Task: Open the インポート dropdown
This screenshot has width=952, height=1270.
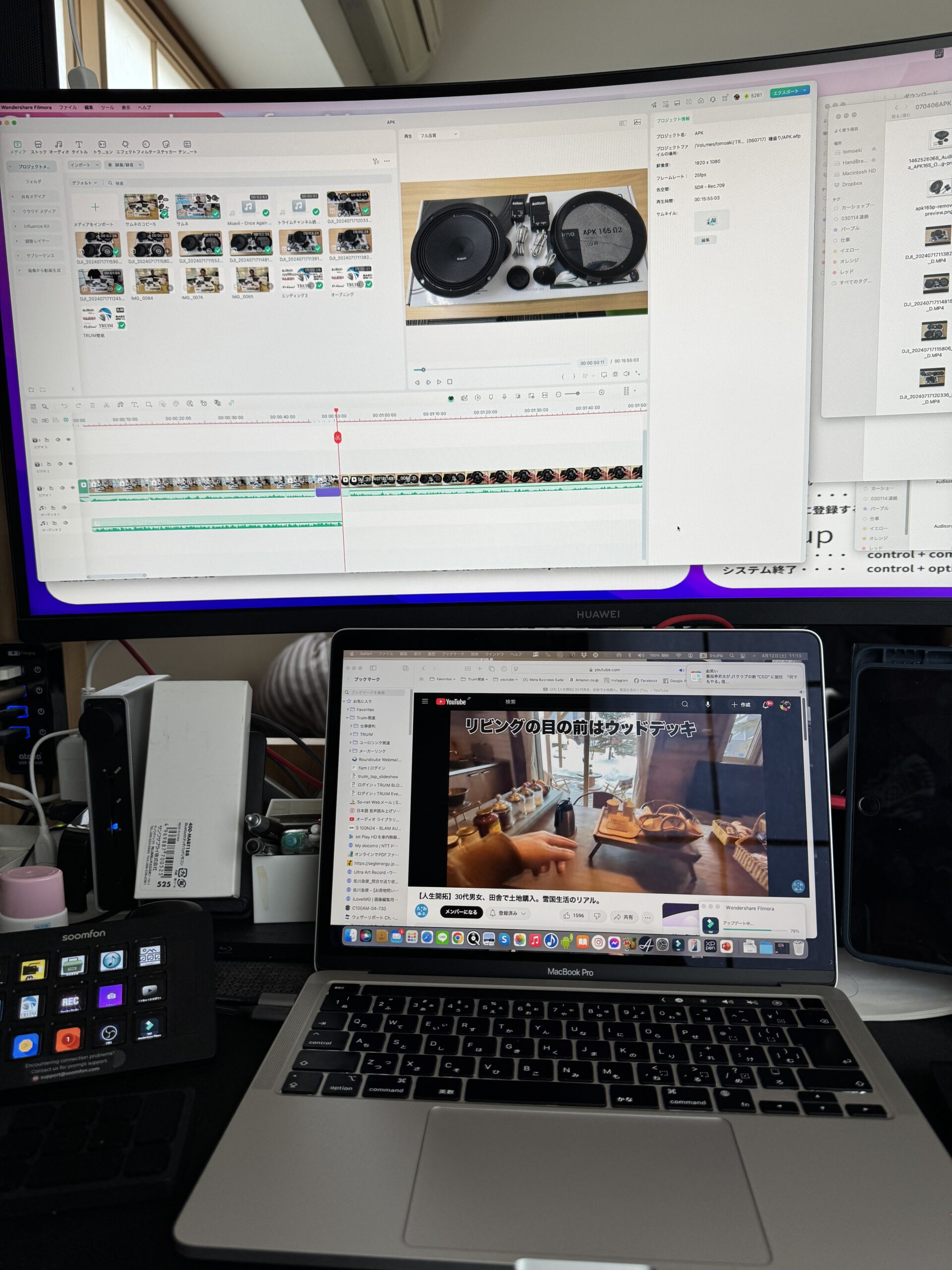Action: [84, 165]
